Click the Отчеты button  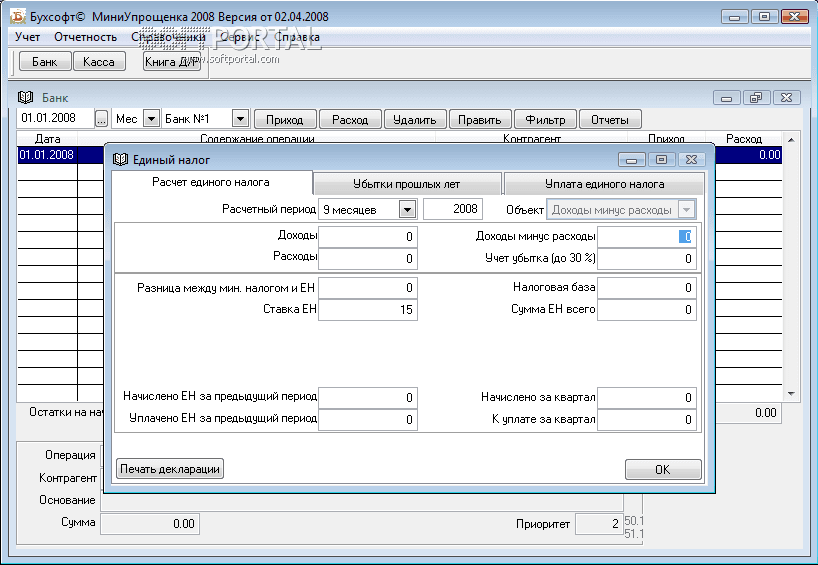point(610,119)
